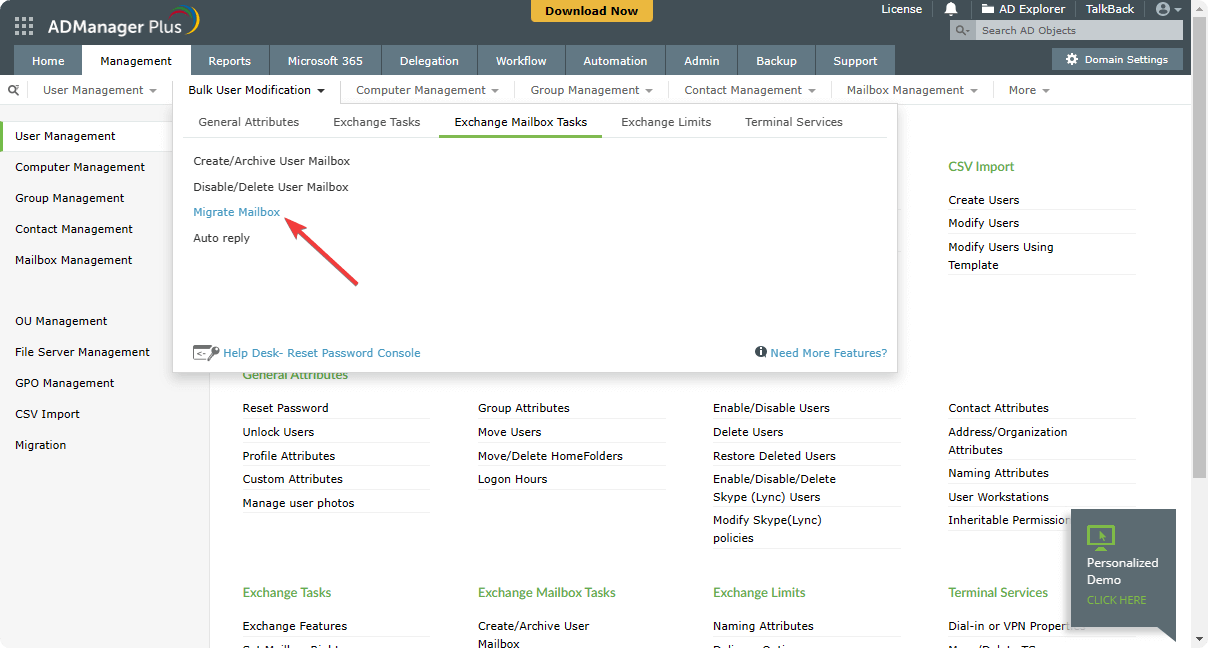Switch to the Reports tab
Image resolution: width=1208 pixels, height=648 pixels.
pyautogui.click(x=230, y=61)
